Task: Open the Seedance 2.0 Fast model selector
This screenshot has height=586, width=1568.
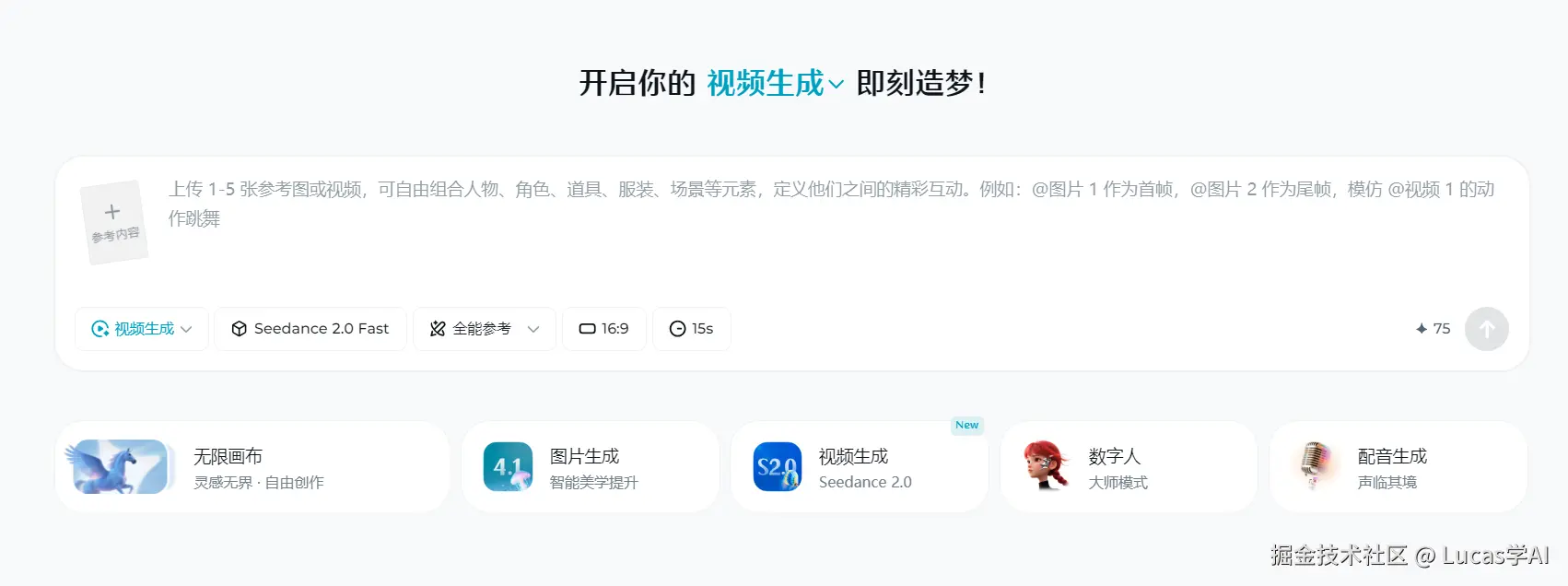Action: tap(310, 329)
